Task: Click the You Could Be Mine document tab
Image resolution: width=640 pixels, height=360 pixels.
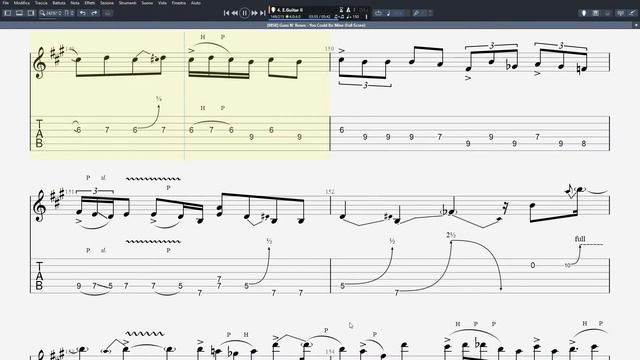Action: pyautogui.click(x=316, y=25)
